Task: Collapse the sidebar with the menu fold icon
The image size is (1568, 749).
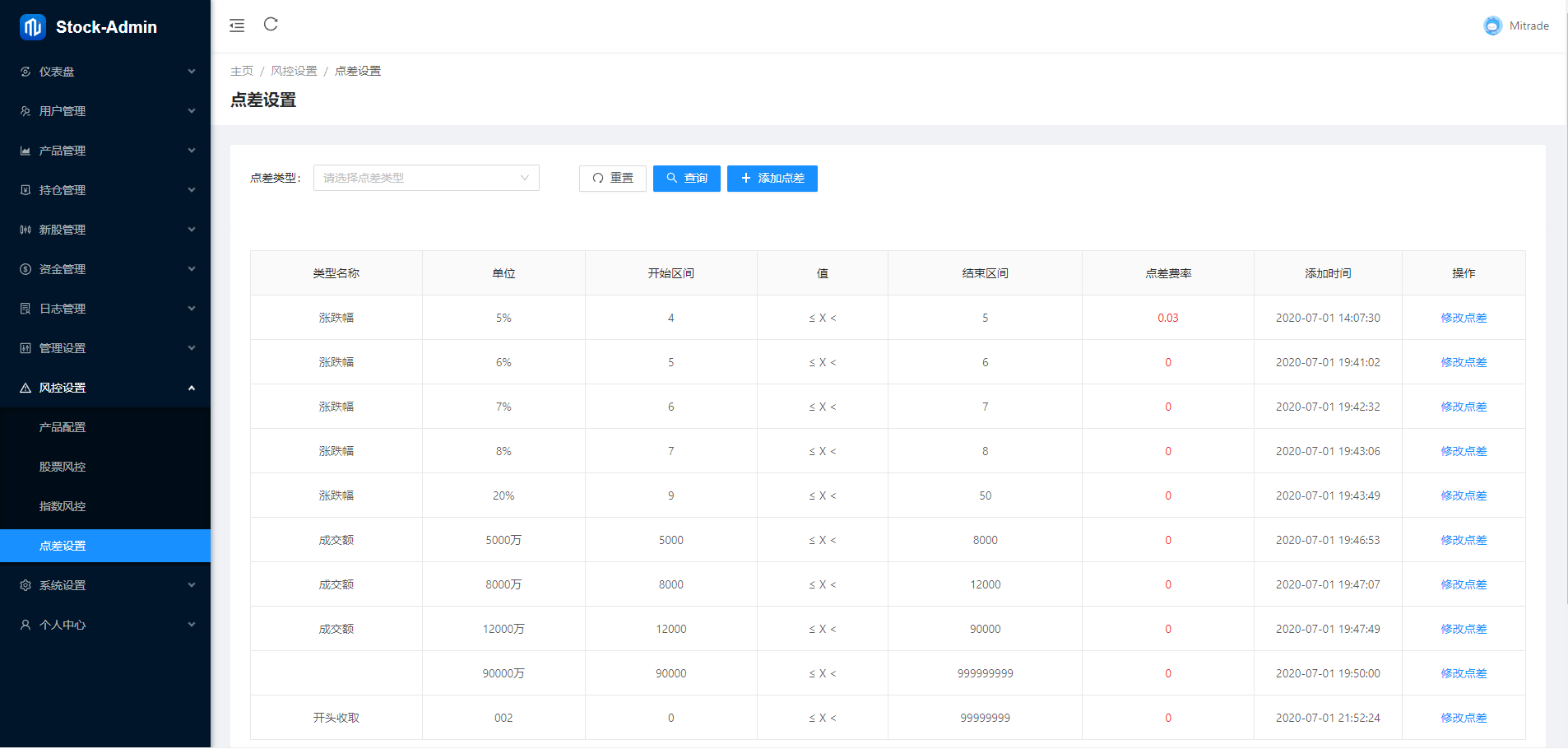Action: [x=237, y=26]
